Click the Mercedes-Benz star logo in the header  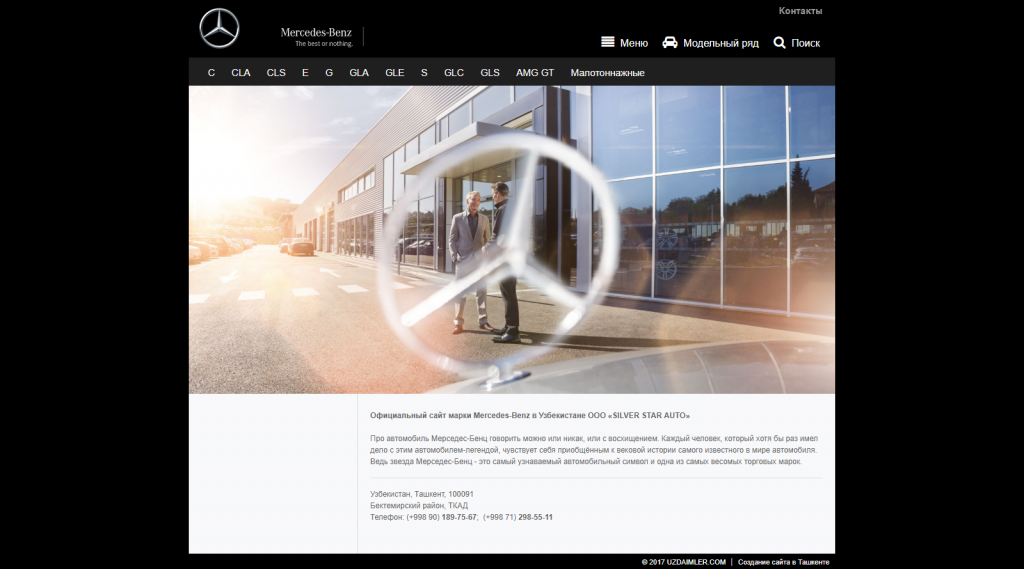coord(219,28)
